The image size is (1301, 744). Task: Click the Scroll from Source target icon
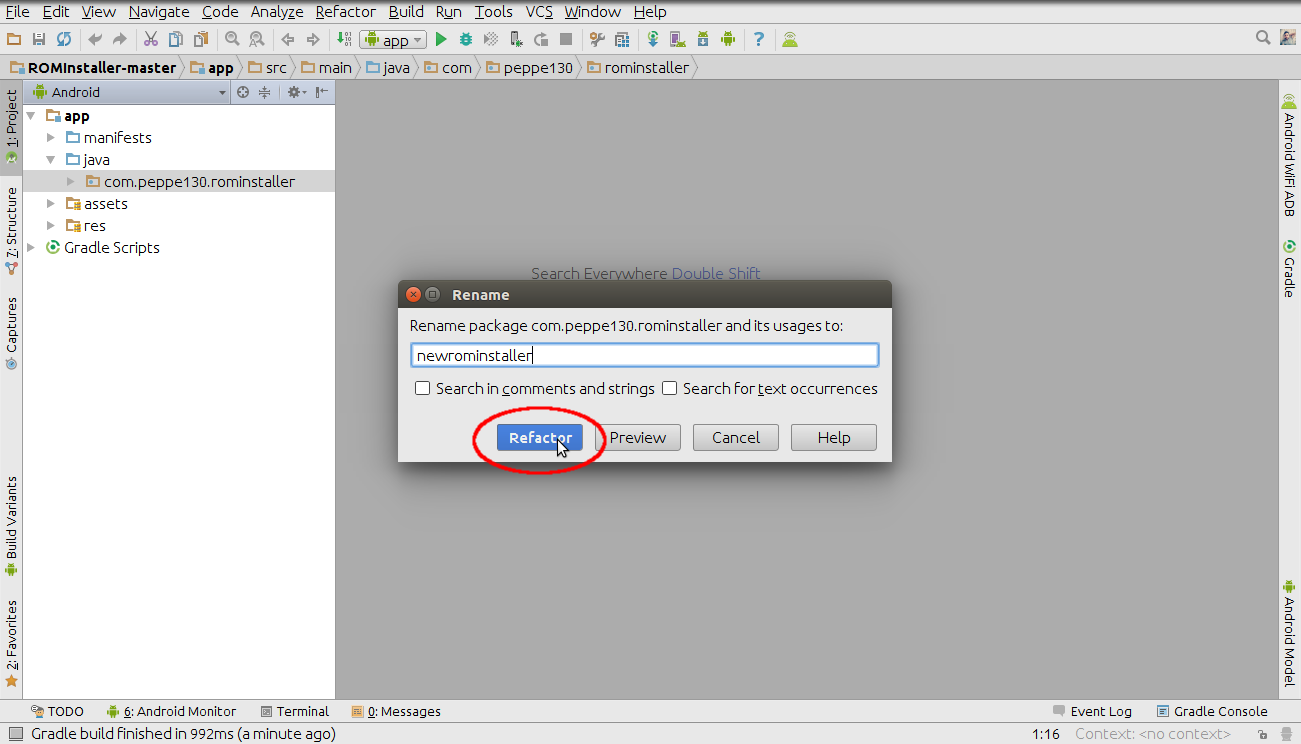coord(242,92)
